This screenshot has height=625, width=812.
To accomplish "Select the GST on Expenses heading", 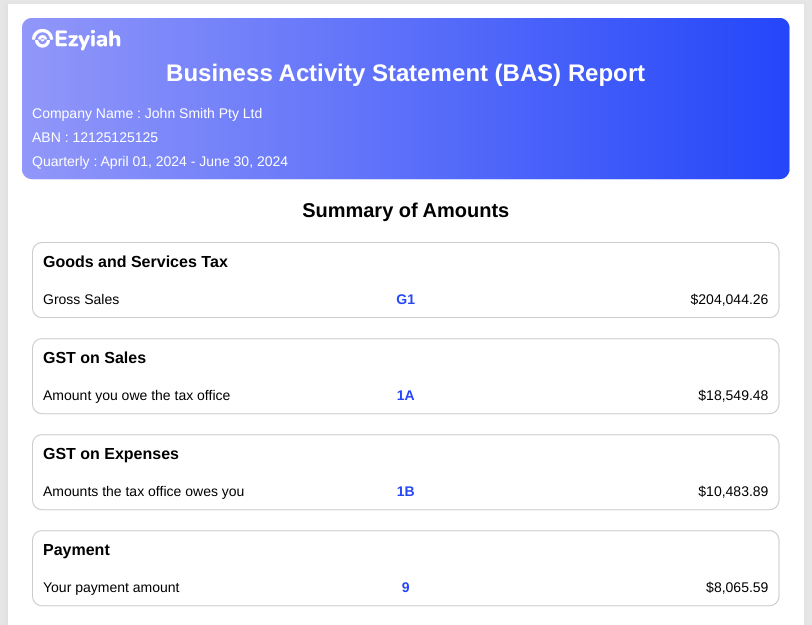I will point(111,454).
